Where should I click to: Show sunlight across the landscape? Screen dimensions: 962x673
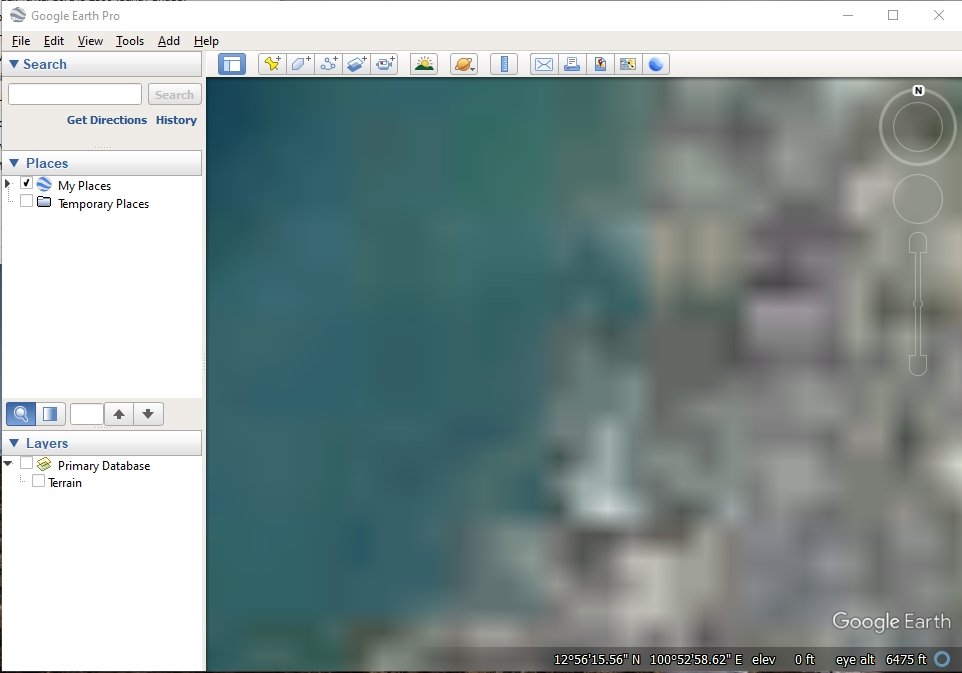[x=424, y=64]
